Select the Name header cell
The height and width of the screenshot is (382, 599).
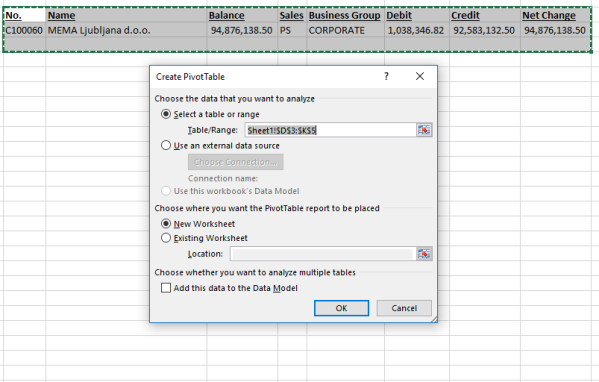(x=126, y=15)
